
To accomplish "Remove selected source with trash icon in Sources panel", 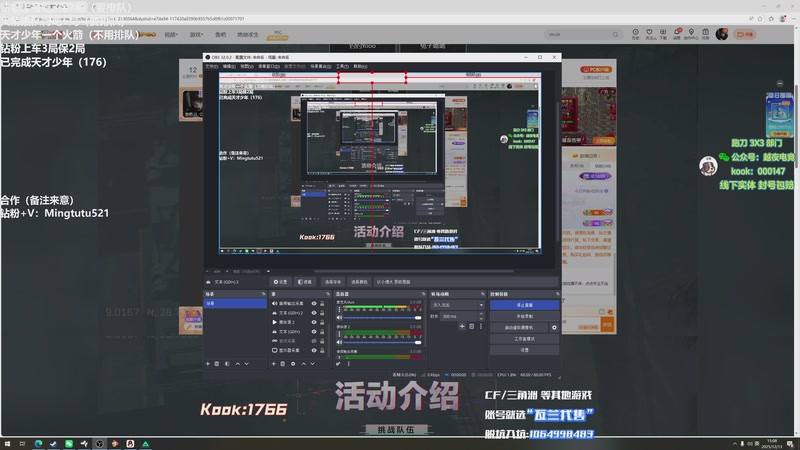I will (x=283, y=364).
